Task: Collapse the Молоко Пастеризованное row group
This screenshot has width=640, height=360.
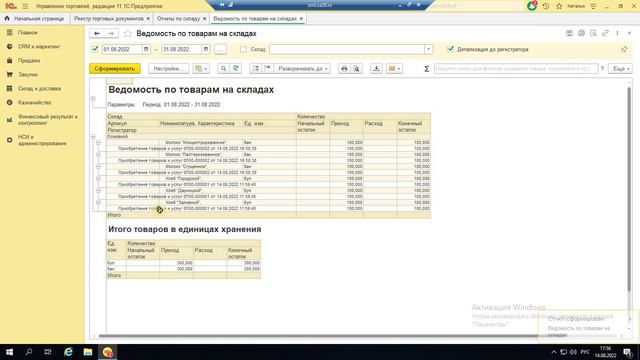Action: pos(98,155)
